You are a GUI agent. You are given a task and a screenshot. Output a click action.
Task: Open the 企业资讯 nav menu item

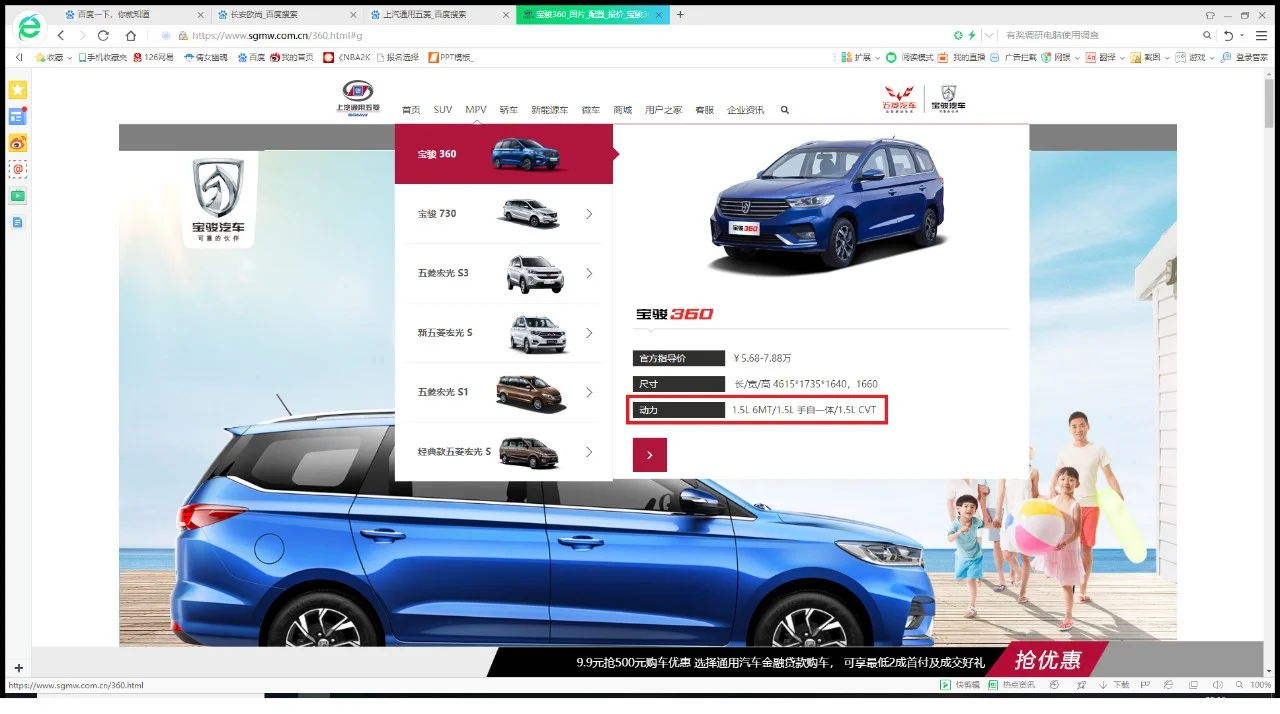(x=745, y=110)
